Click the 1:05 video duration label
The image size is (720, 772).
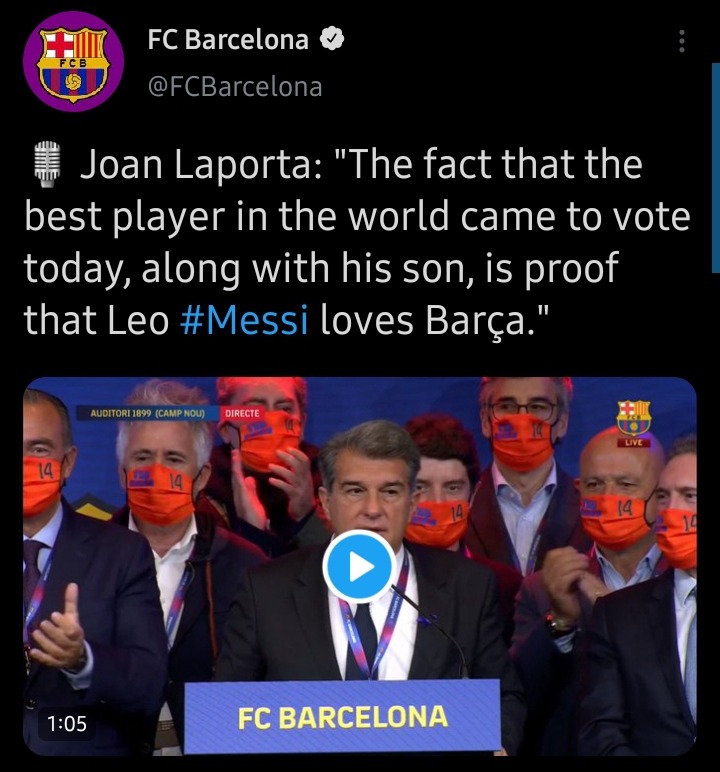67,723
